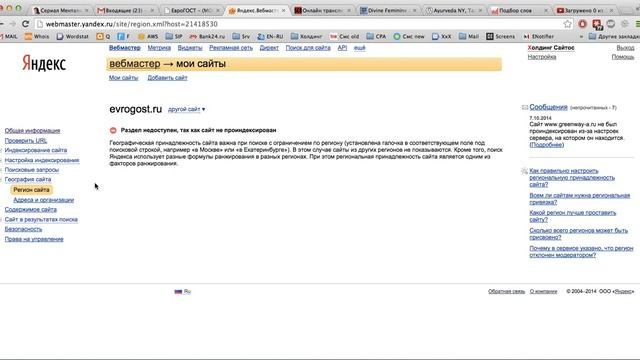640x360 pixels.
Task: Open the Настройка account link
Action: [542, 57]
